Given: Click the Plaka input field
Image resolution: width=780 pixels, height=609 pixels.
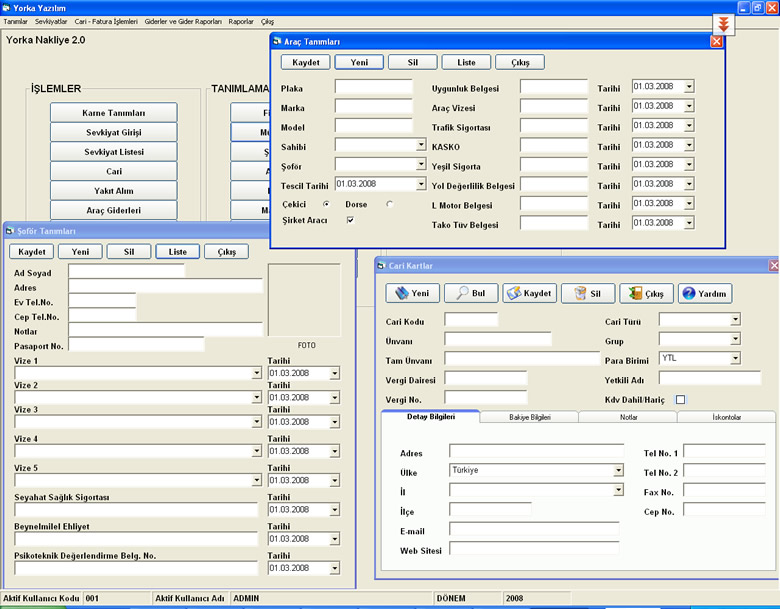Looking at the screenshot, I should click(x=374, y=87).
